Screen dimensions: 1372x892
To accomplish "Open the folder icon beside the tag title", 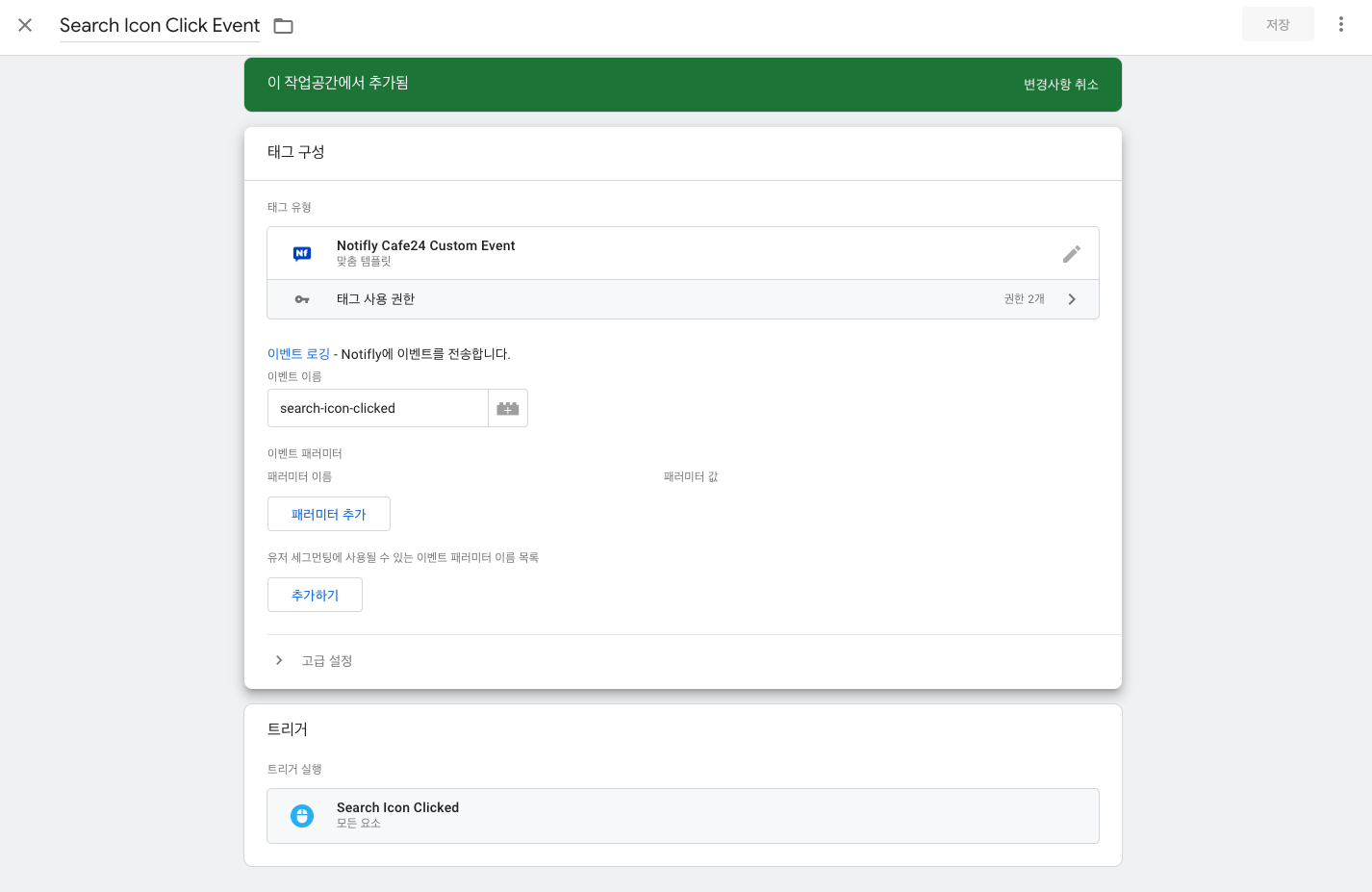I will tap(283, 26).
